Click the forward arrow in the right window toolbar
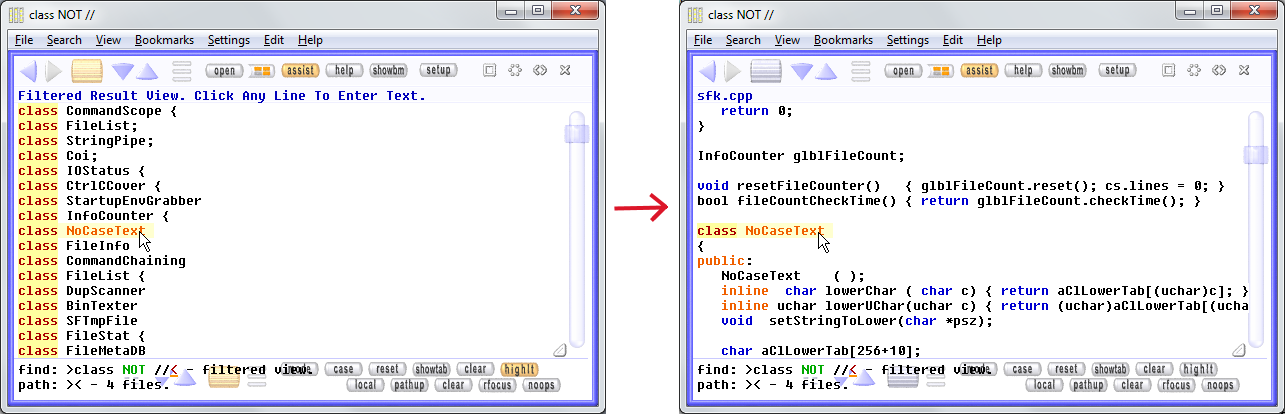 [733, 71]
